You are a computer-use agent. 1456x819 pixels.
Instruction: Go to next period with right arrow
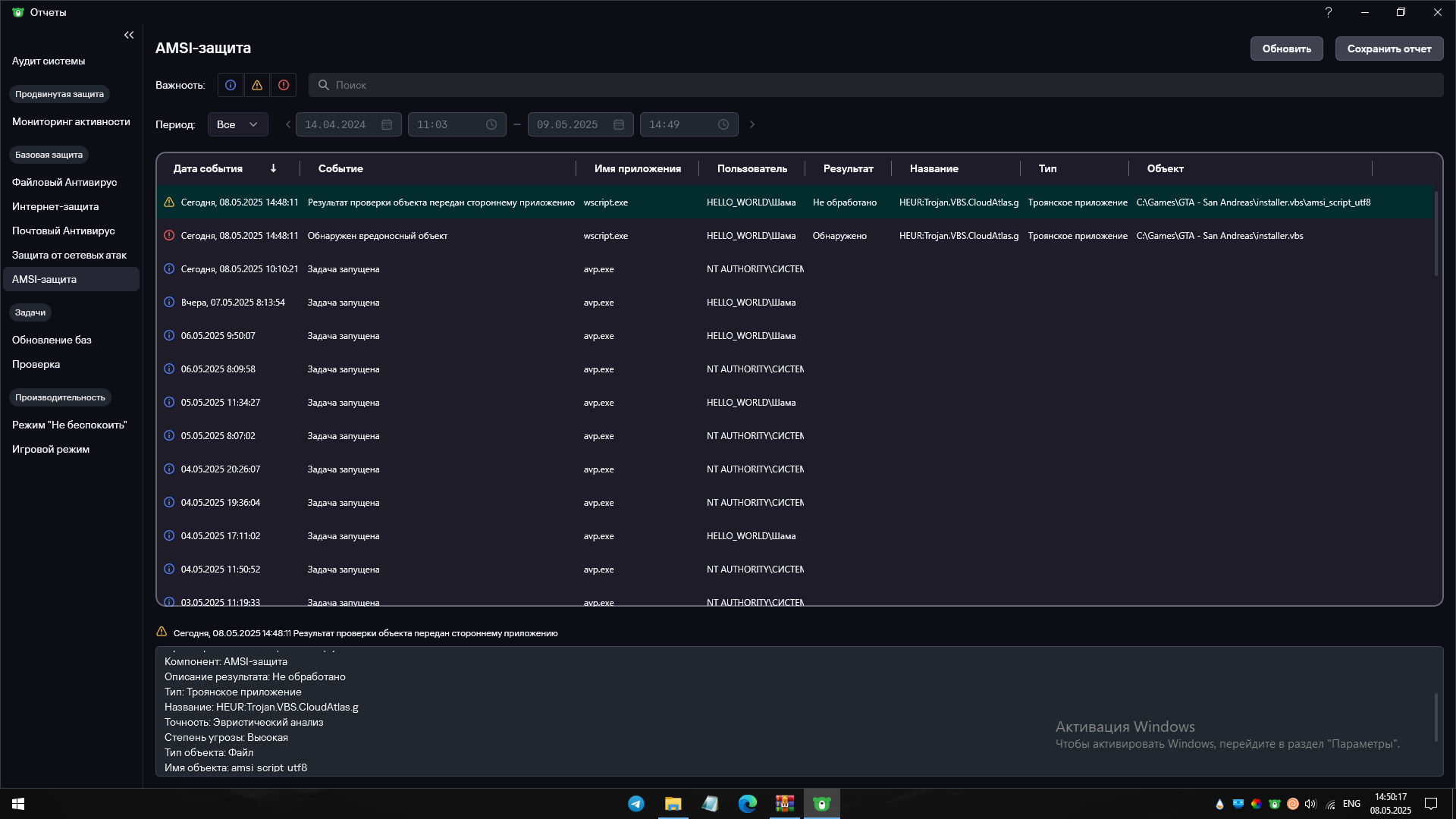752,124
